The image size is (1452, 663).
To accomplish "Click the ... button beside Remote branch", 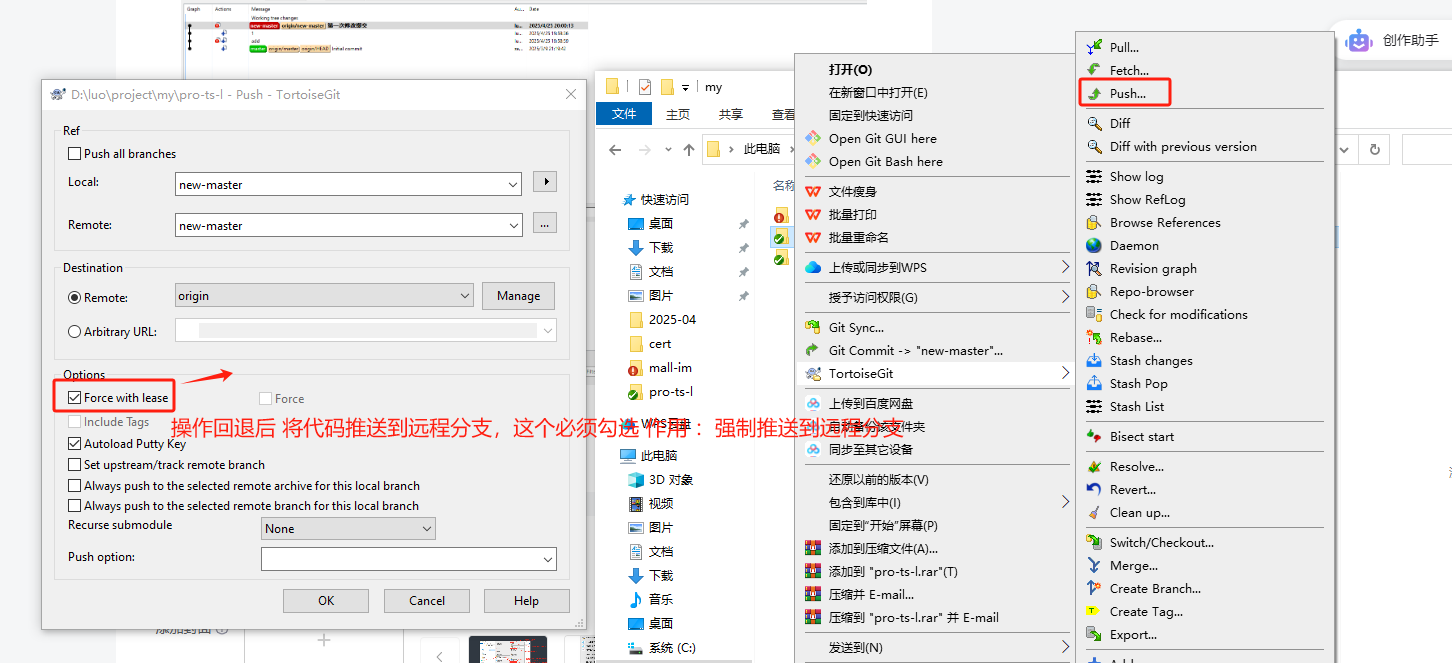I will [x=544, y=225].
